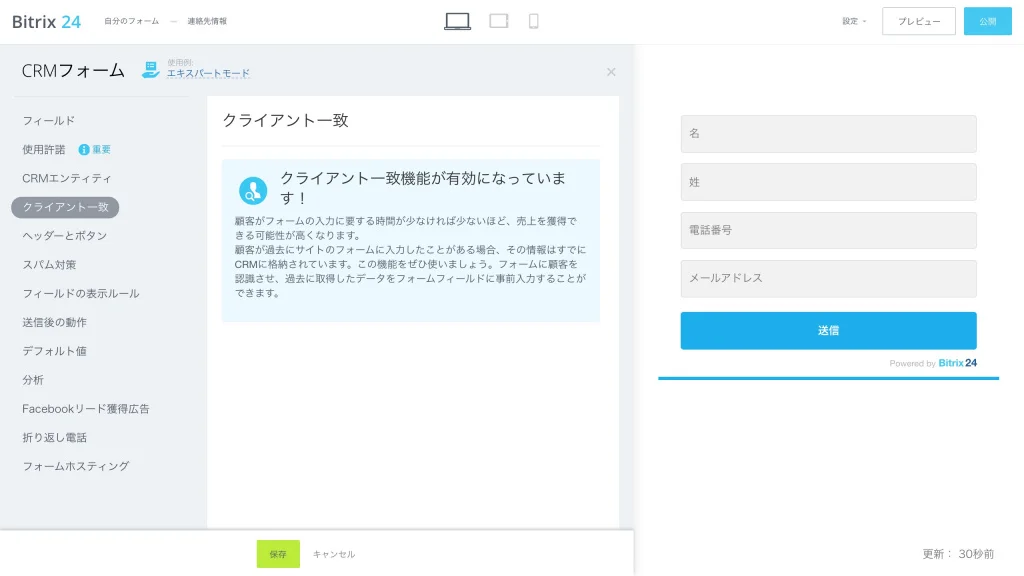Screen dimensions: 1024x576
Task: Click the blue 公開 button
Action: pos(987,21)
